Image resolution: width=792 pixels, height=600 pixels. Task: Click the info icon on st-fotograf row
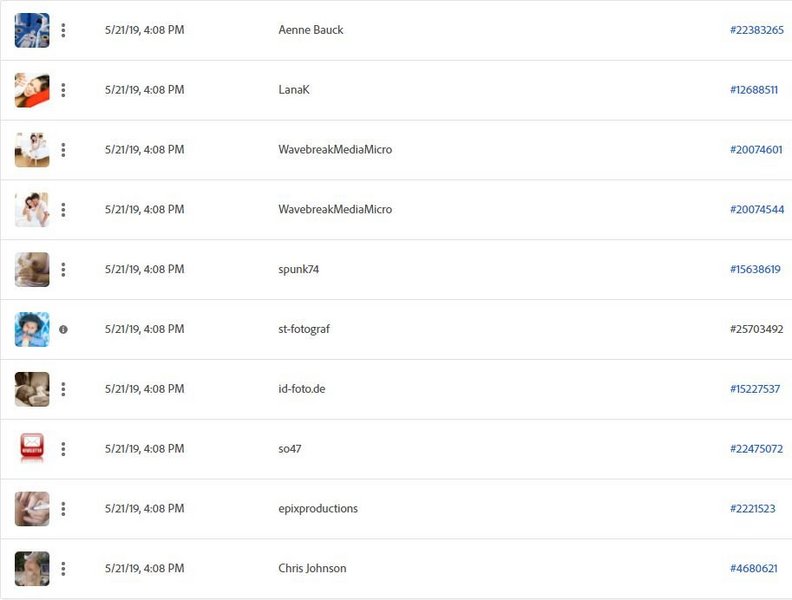pyautogui.click(x=63, y=329)
